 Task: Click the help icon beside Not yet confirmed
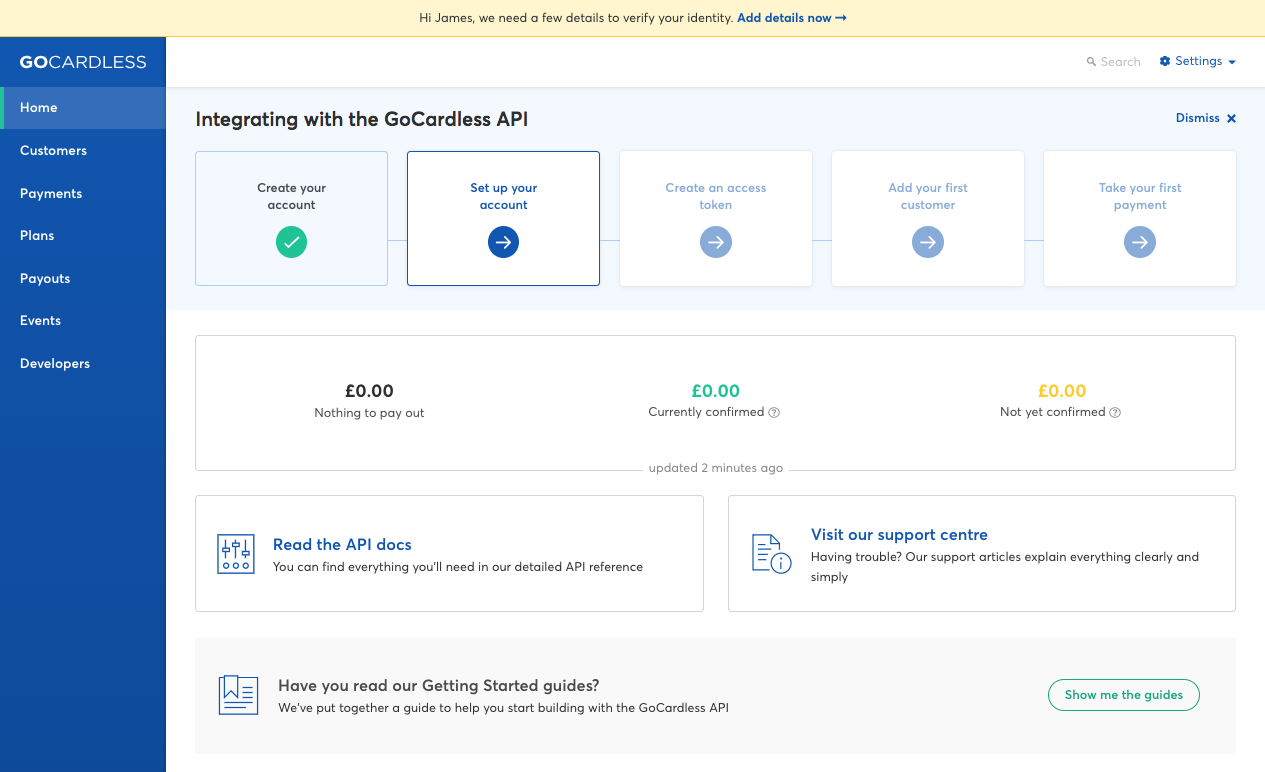click(x=1115, y=412)
